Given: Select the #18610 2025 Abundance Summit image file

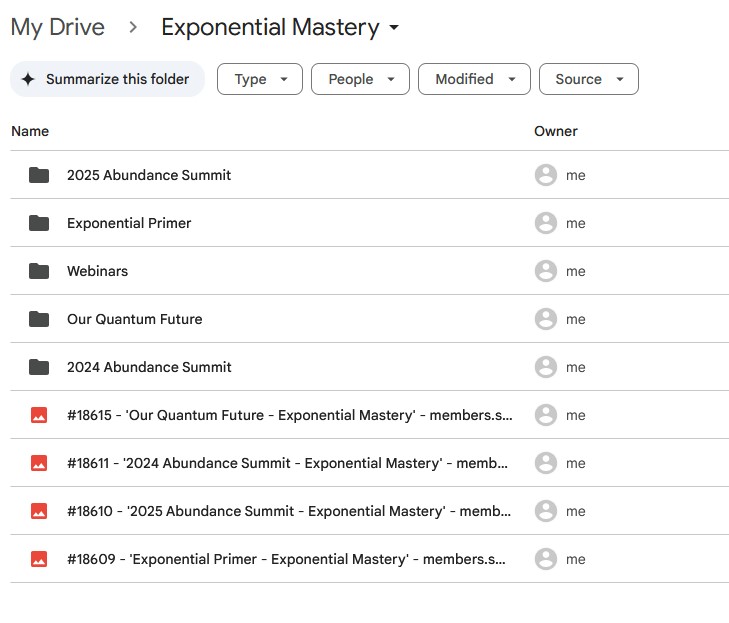Looking at the screenshot, I should click(x=290, y=511).
